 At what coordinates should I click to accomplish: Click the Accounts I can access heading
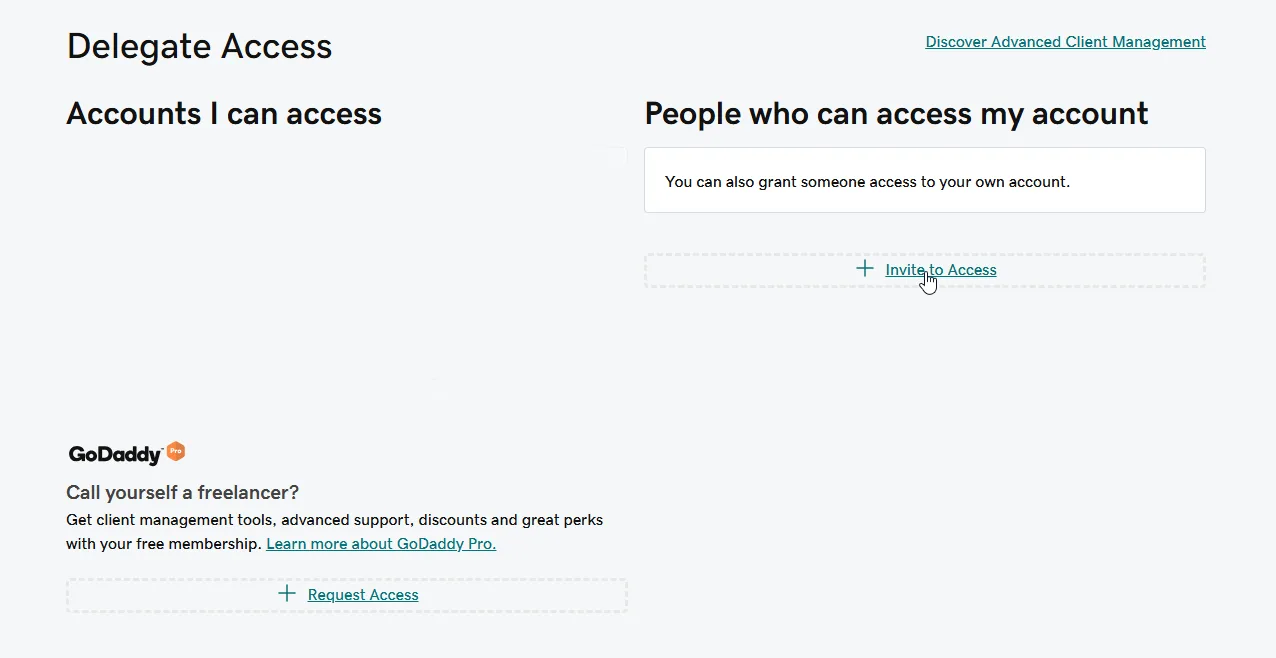pos(224,114)
